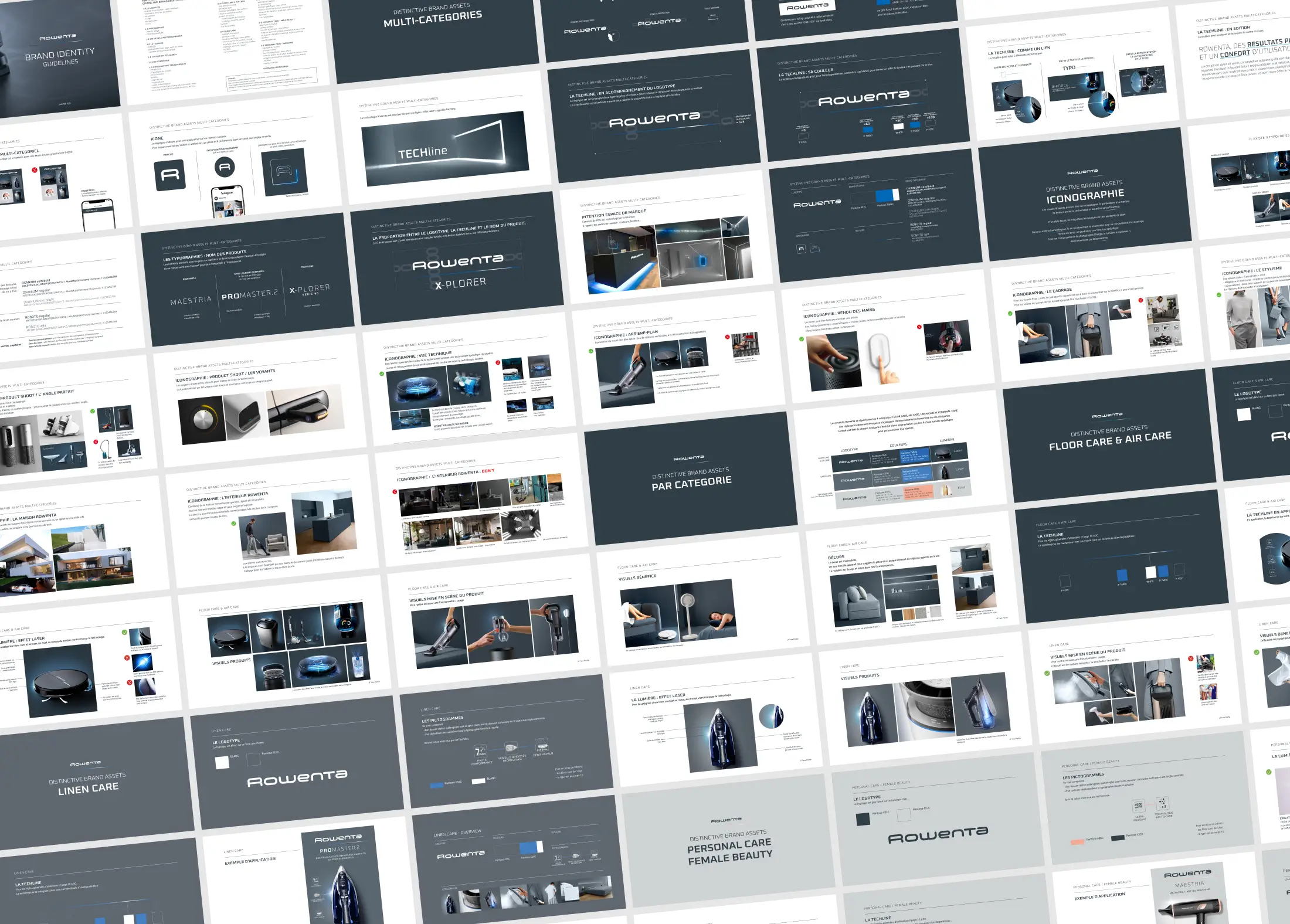Click the MAESTRIA product name sample
This screenshot has height=924, width=1290.
[191, 300]
